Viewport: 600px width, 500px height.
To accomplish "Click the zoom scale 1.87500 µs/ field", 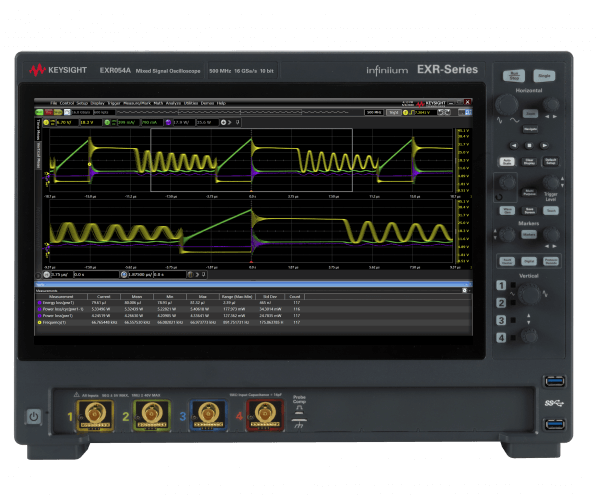I will (x=140, y=275).
